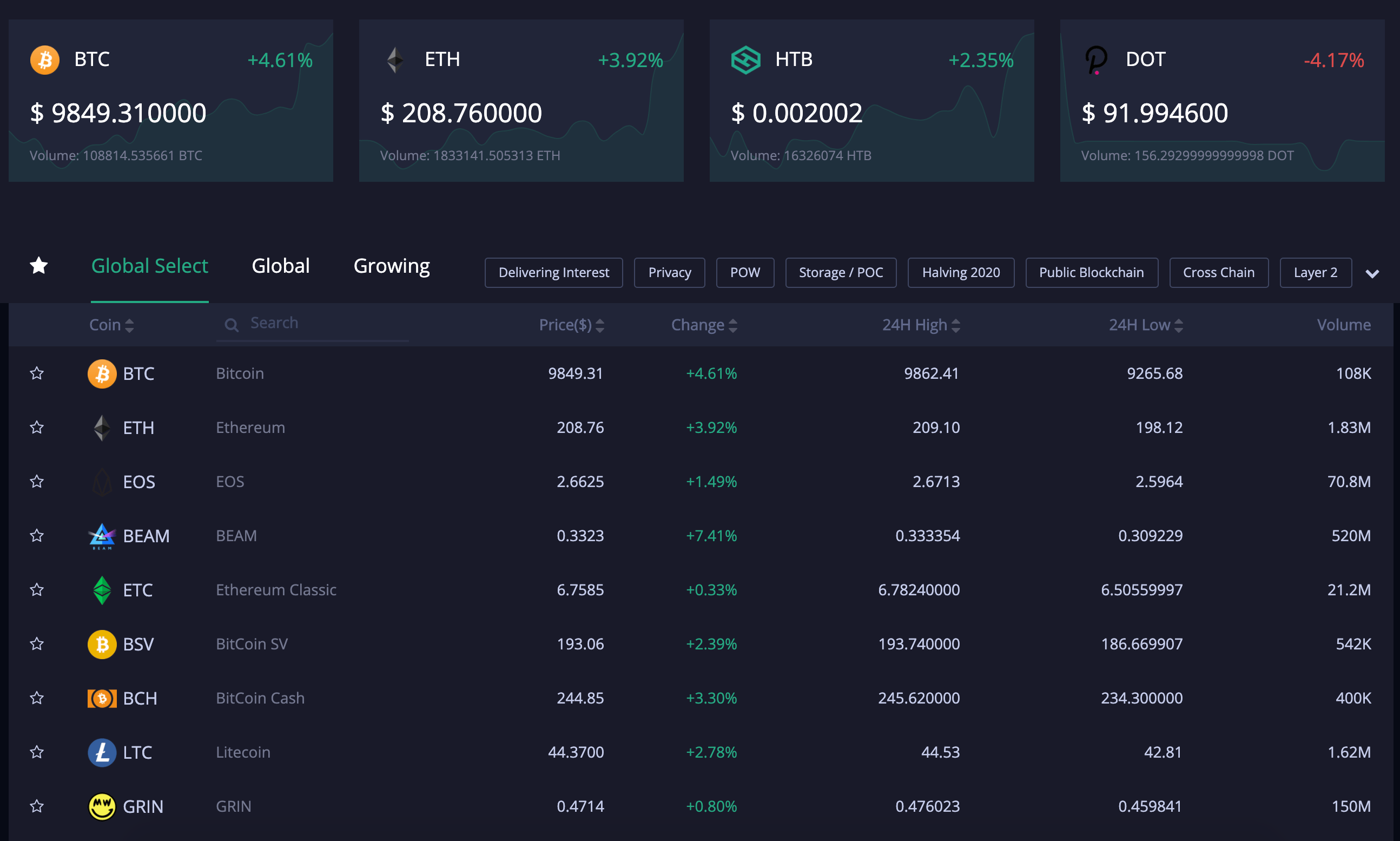
Task: Favorite ETH with its star toggle
Action: (37, 427)
